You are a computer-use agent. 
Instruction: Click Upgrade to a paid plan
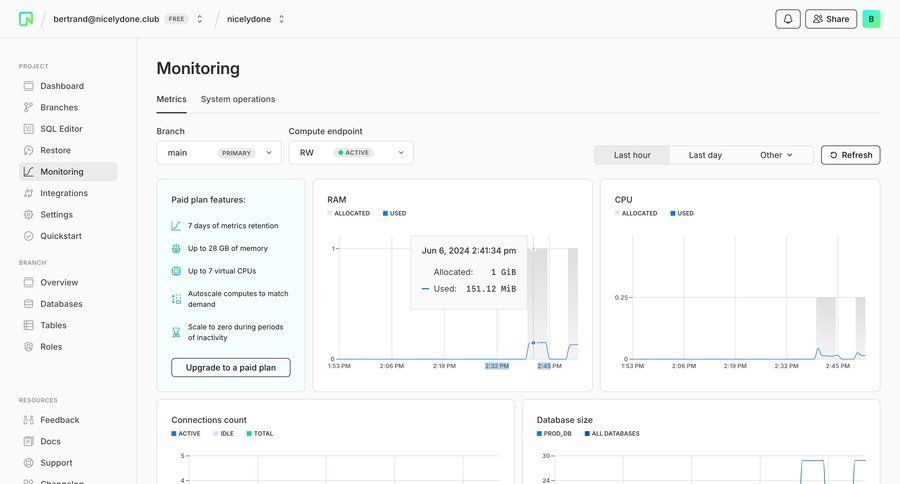[x=231, y=367]
